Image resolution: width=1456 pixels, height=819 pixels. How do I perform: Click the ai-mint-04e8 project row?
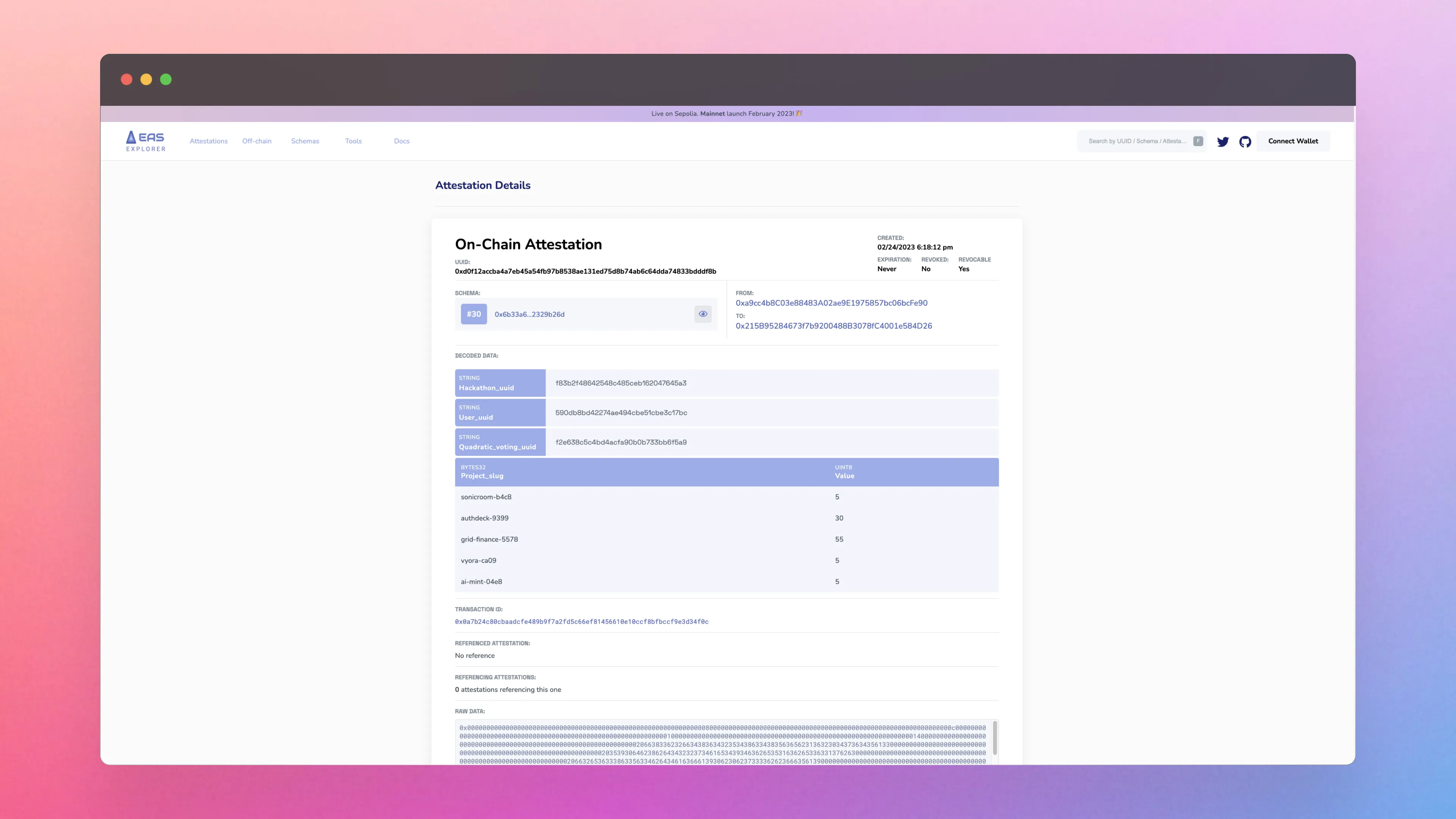coord(726,582)
